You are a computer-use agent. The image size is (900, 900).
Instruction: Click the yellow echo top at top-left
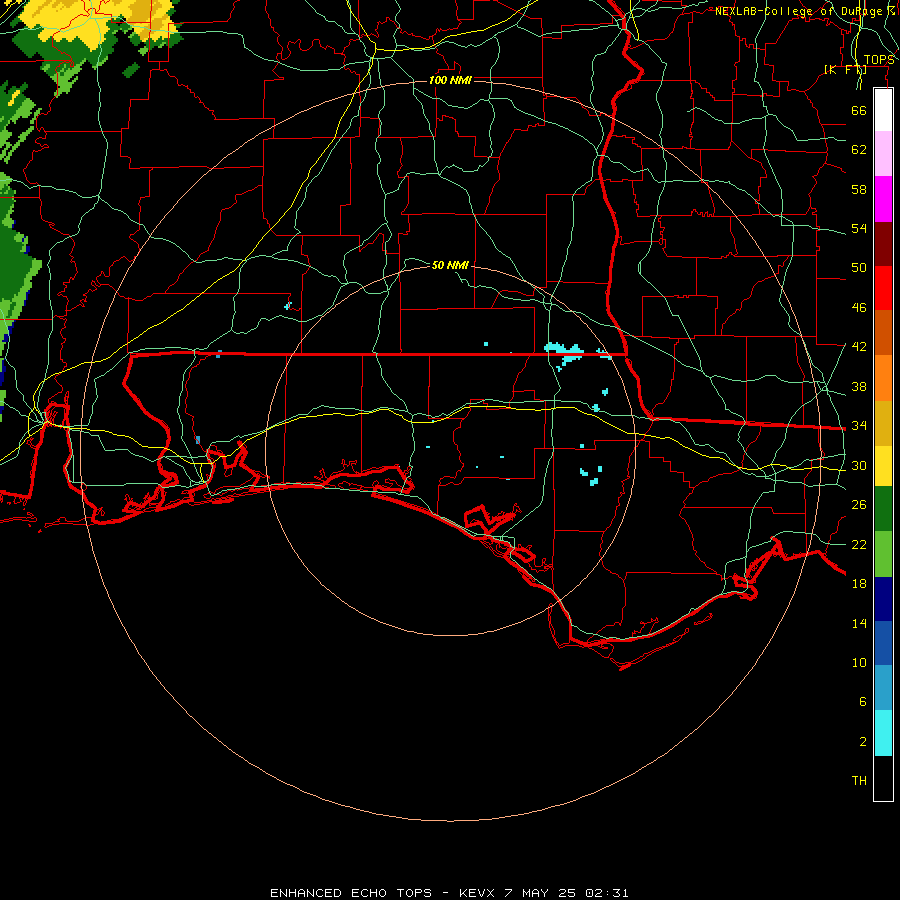click(98, 23)
